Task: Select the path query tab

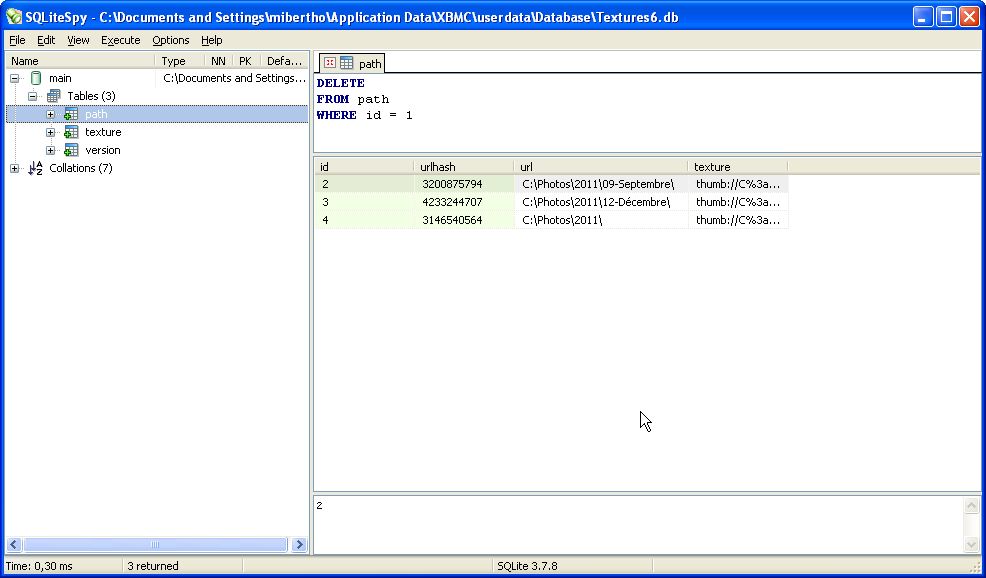Action: (352, 63)
